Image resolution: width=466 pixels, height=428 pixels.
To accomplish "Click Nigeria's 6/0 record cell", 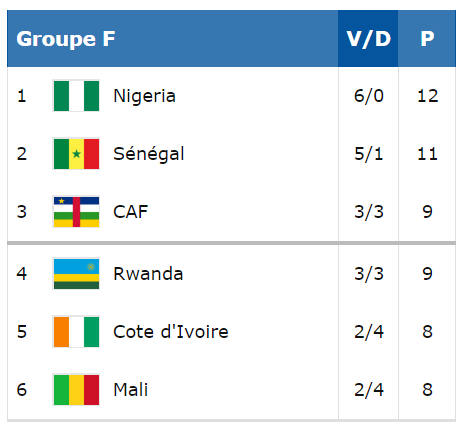I will (x=369, y=96).
